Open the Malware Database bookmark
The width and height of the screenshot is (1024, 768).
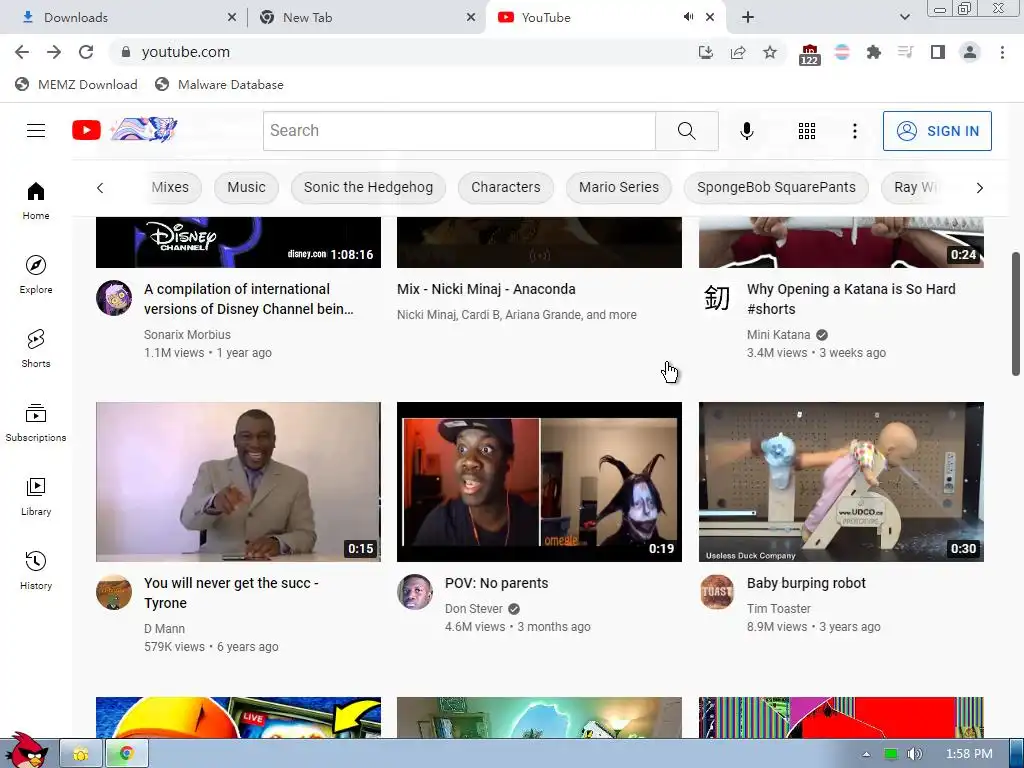(219, 84)
